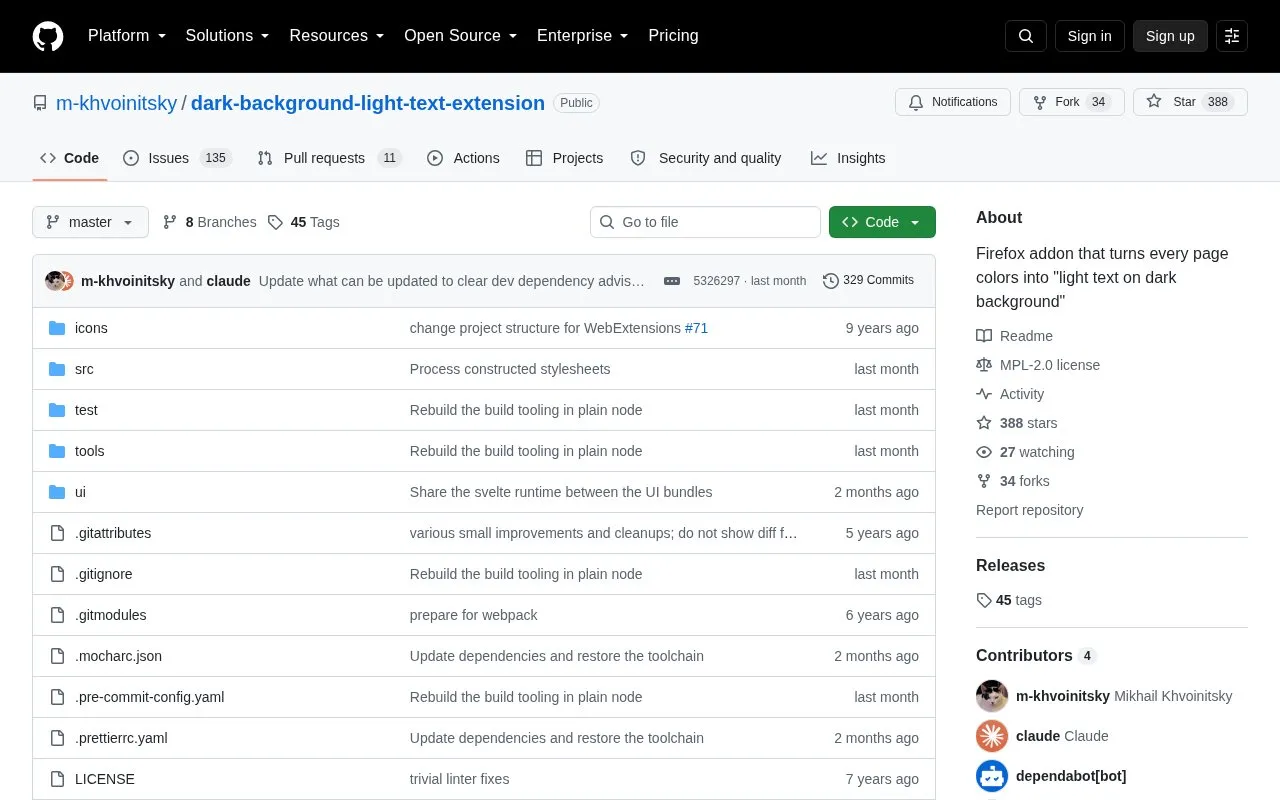Open appearance settings icon in header
Image resolution: width=1280 pixels, height=800 pixels.
coord(1232,36)
